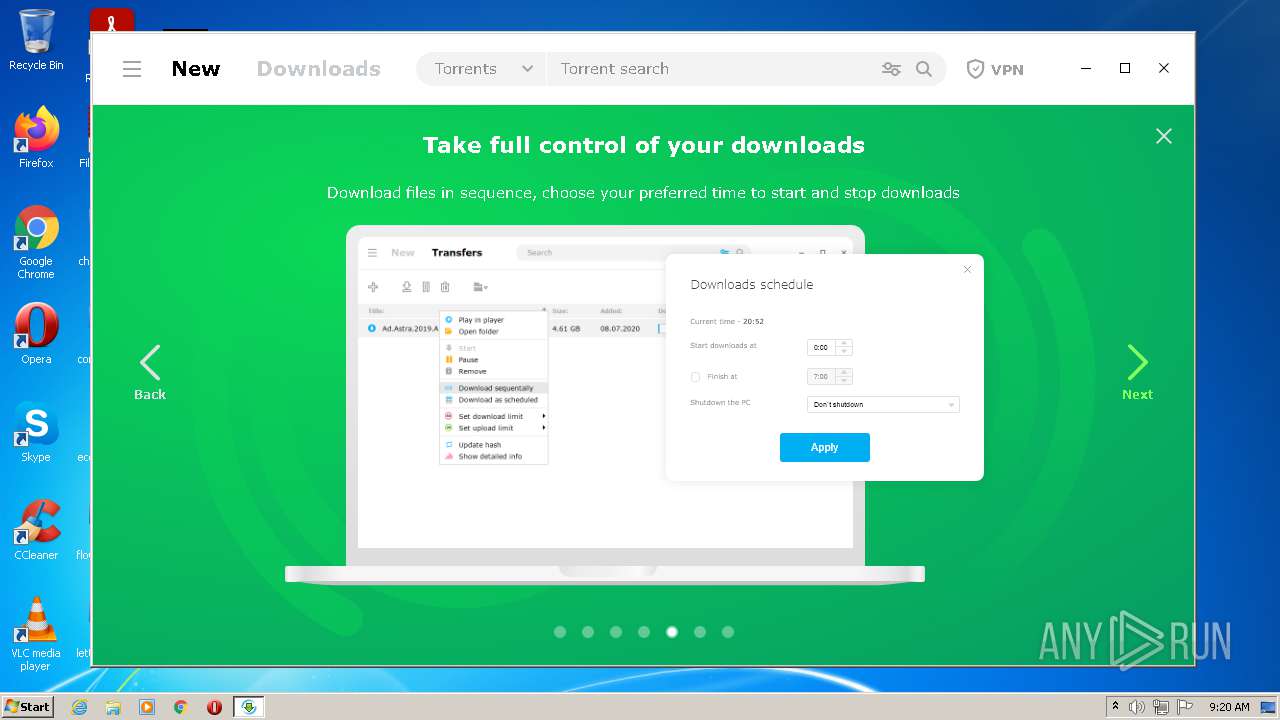Maximize the torrent client window
The width and height of the screenshot is (1280, 720).
pyautogui.click(x=1125, y=68)
